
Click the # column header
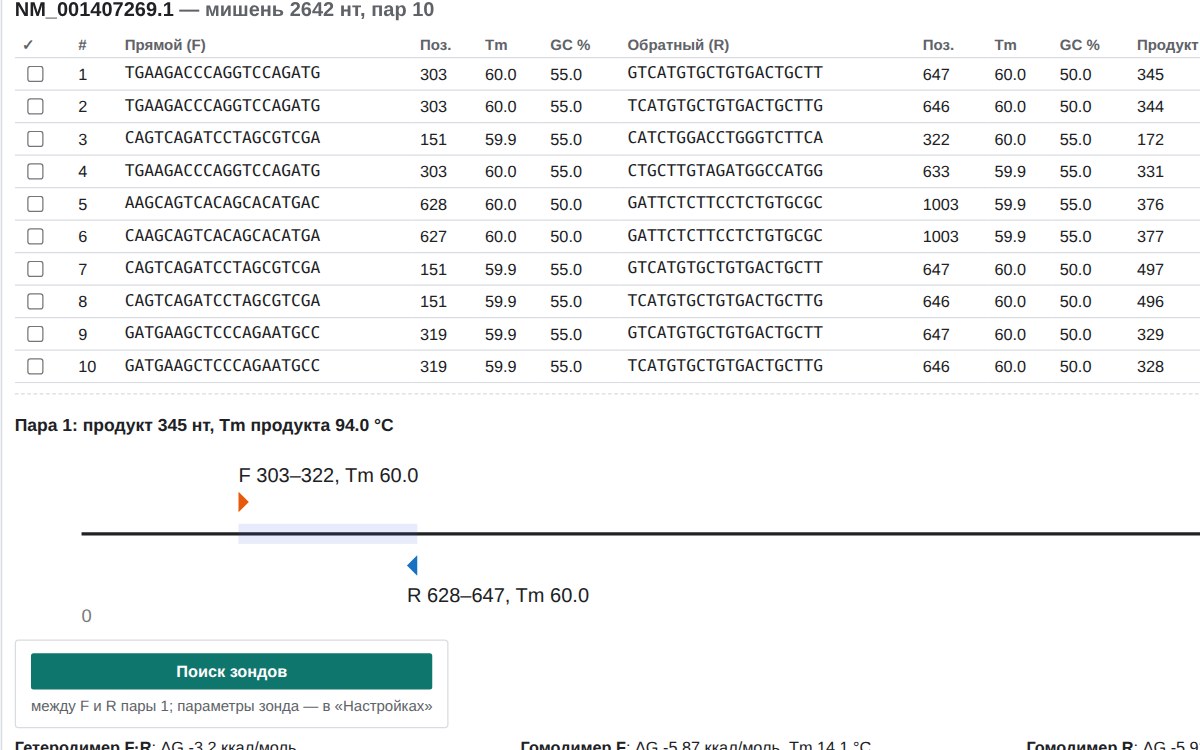pos(83,45)
